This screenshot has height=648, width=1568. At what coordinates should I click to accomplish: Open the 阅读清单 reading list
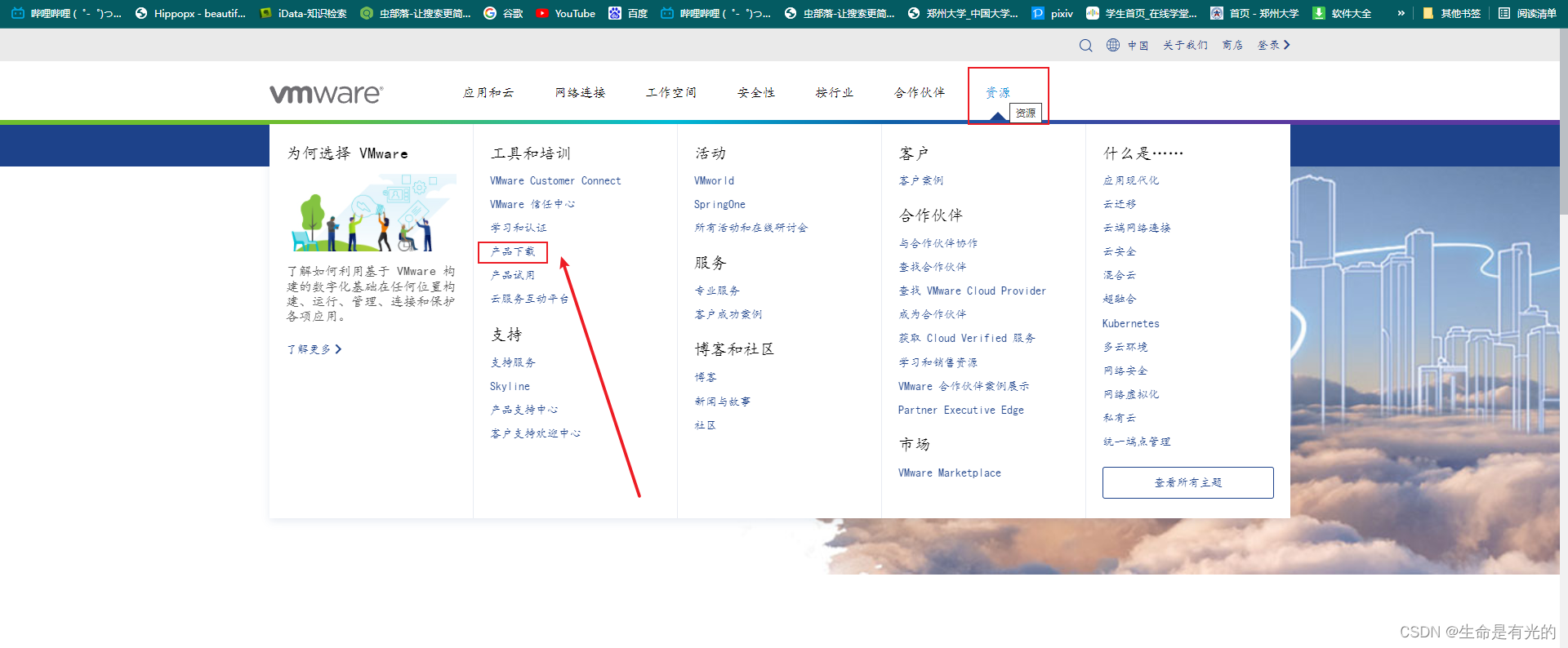tap(1528, 13)
